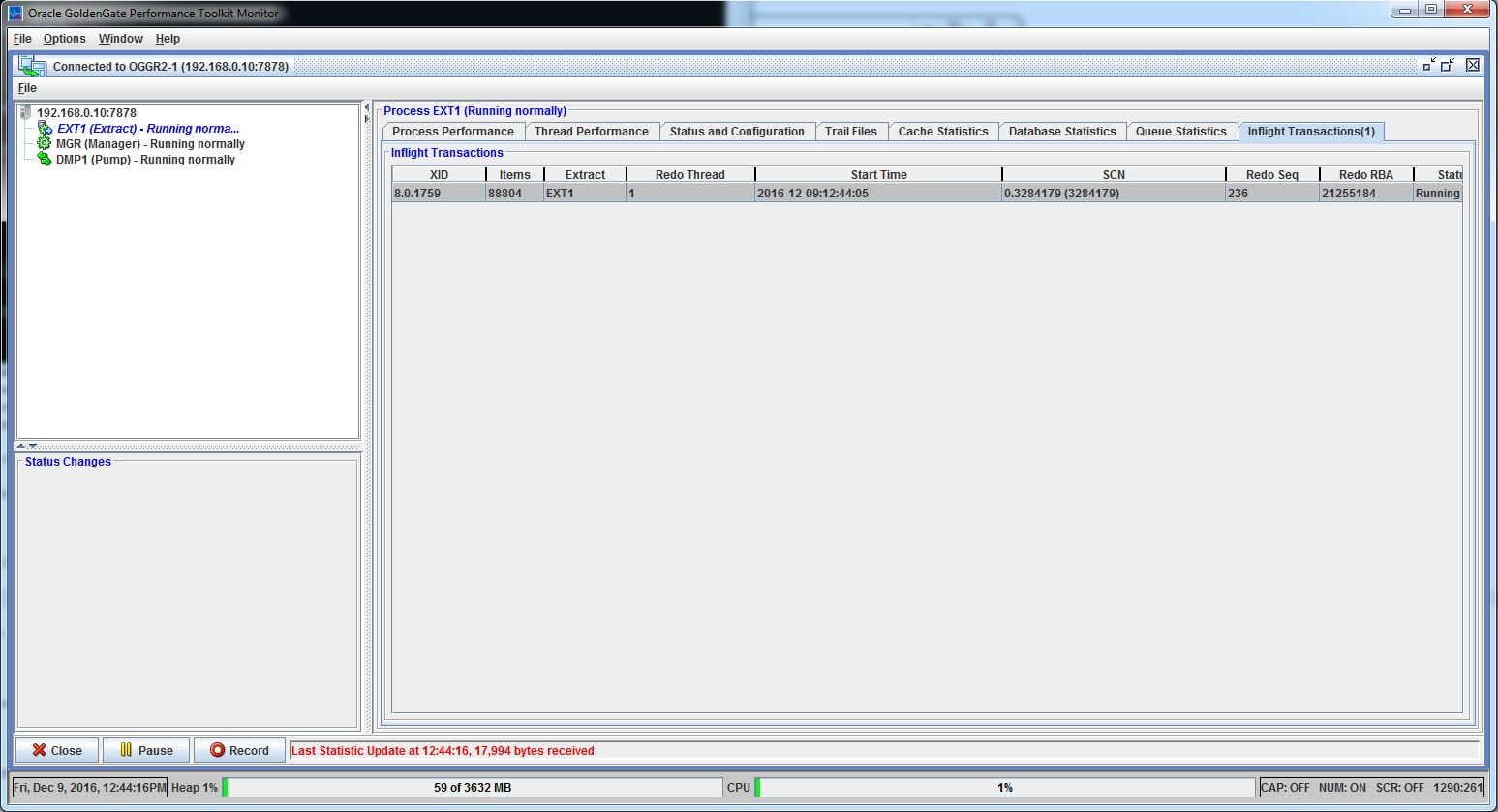Click the Process EXT1 (Running normally) heading
Viewport: 1498px width, 812px height.
[x=474, y=111]
